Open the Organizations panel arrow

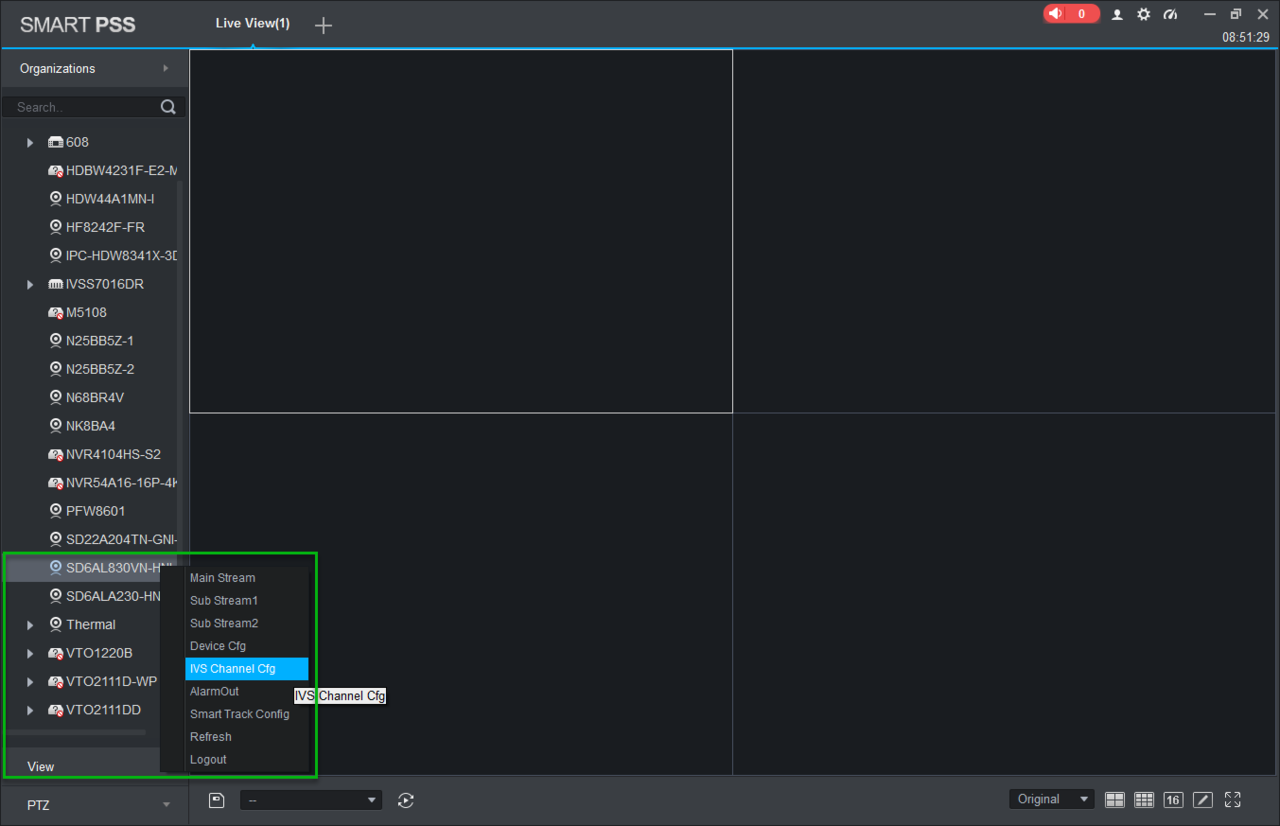point(166,68)
